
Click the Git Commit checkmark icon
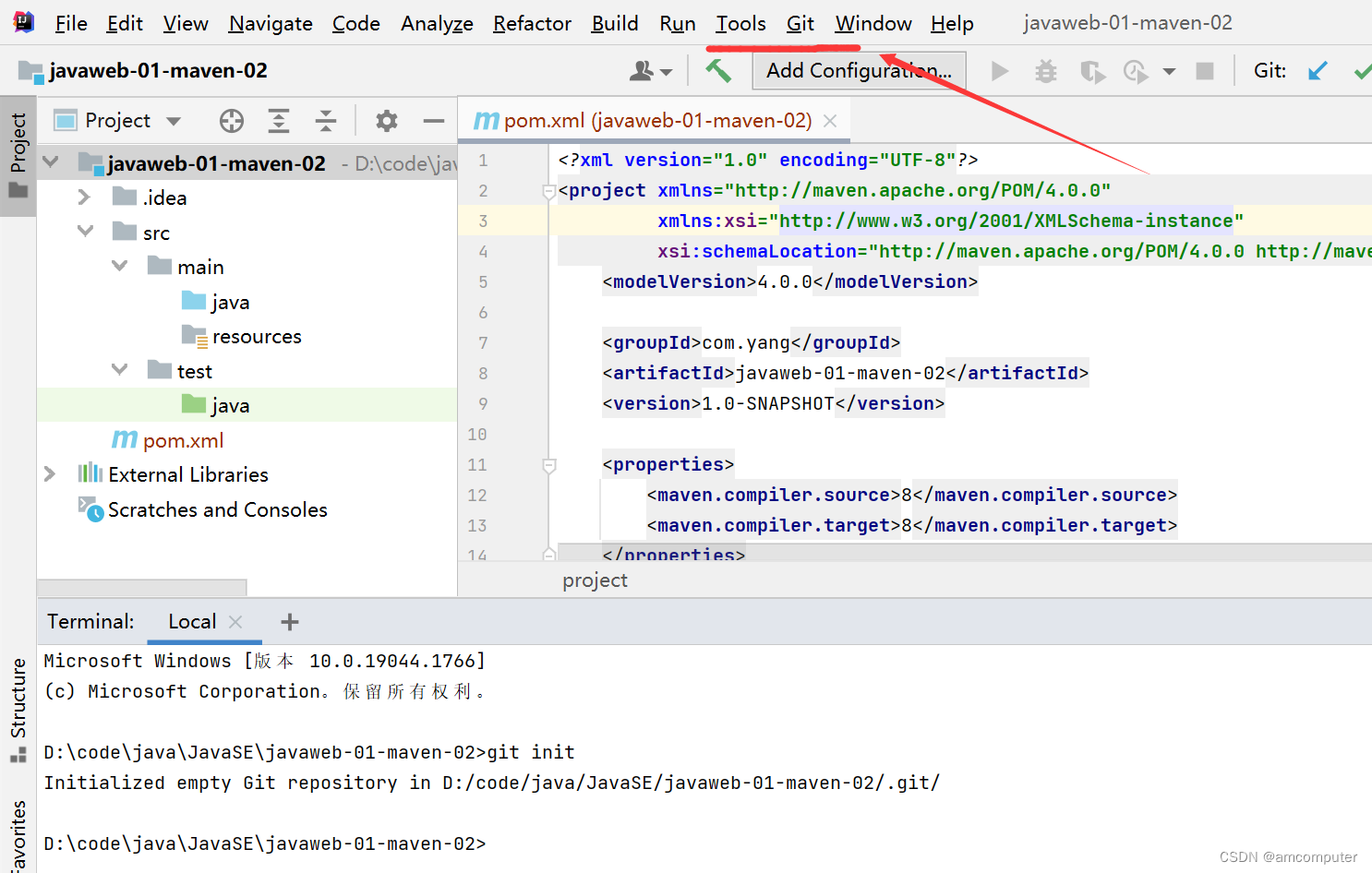pyautogui.click(x=1363, y=70)
